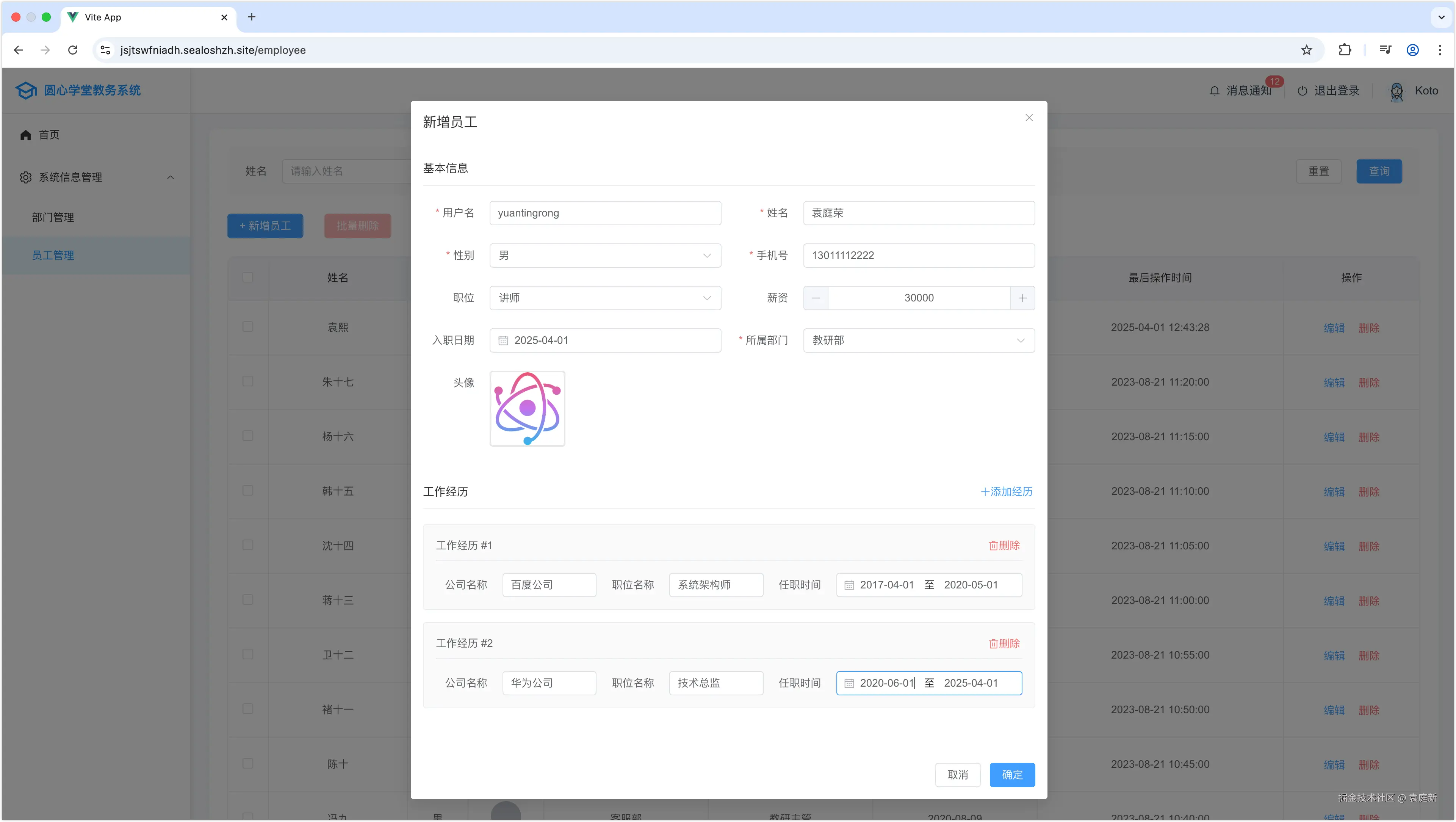Click the home icon beside 首页
The image size is (1456, 822).
[x=25, y=135]
